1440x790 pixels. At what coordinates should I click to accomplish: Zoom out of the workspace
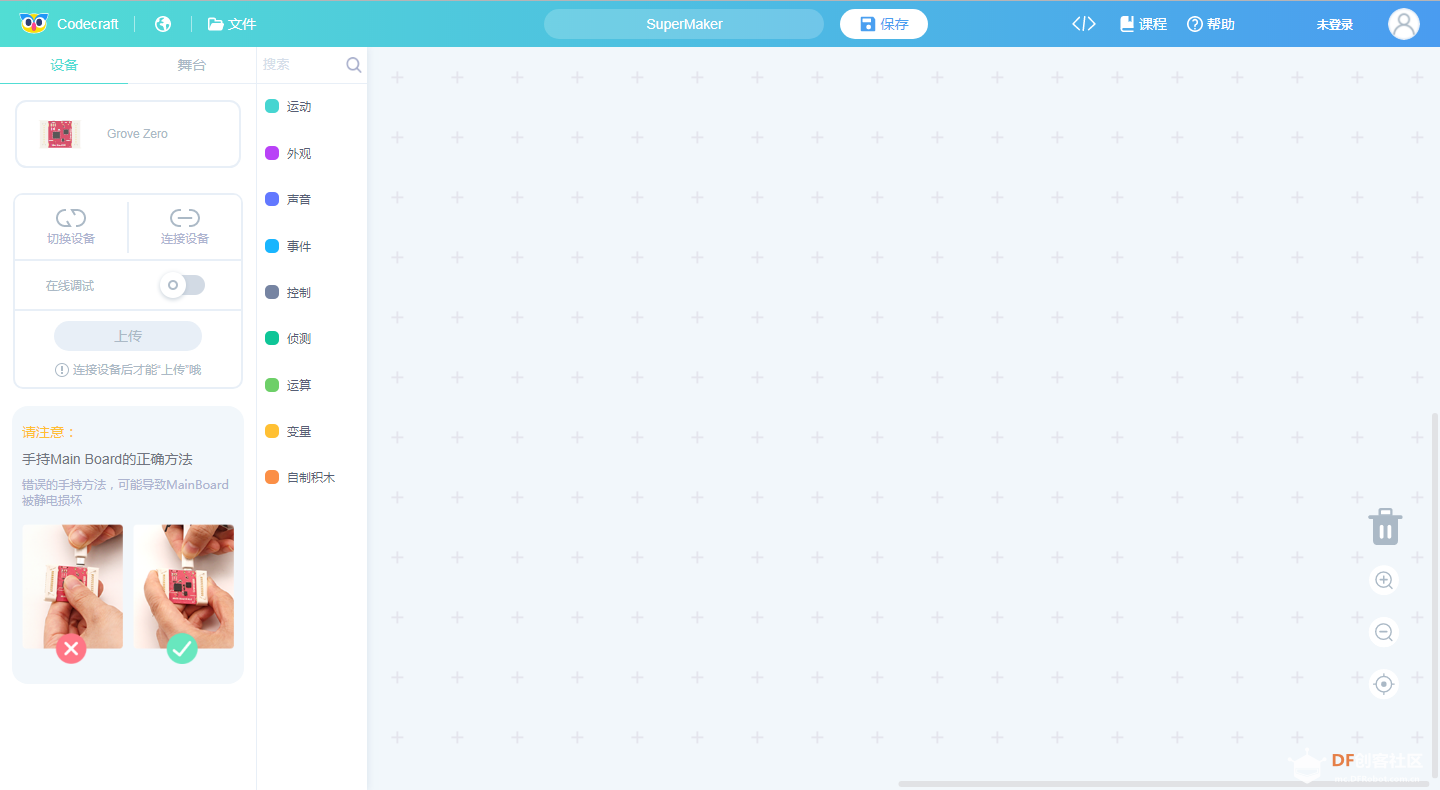pyautogui.click(x=1384, y=632)
